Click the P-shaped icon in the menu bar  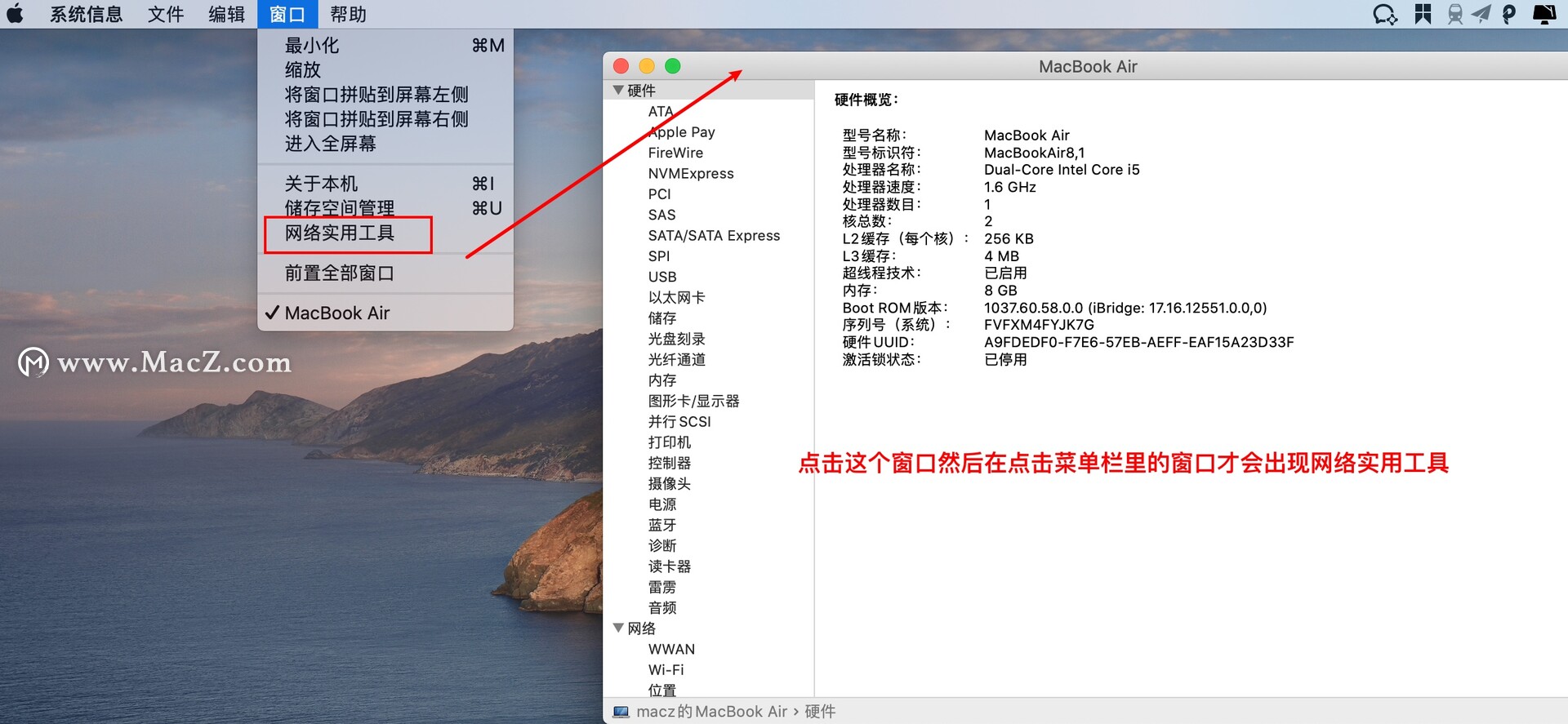(1509, 14)
